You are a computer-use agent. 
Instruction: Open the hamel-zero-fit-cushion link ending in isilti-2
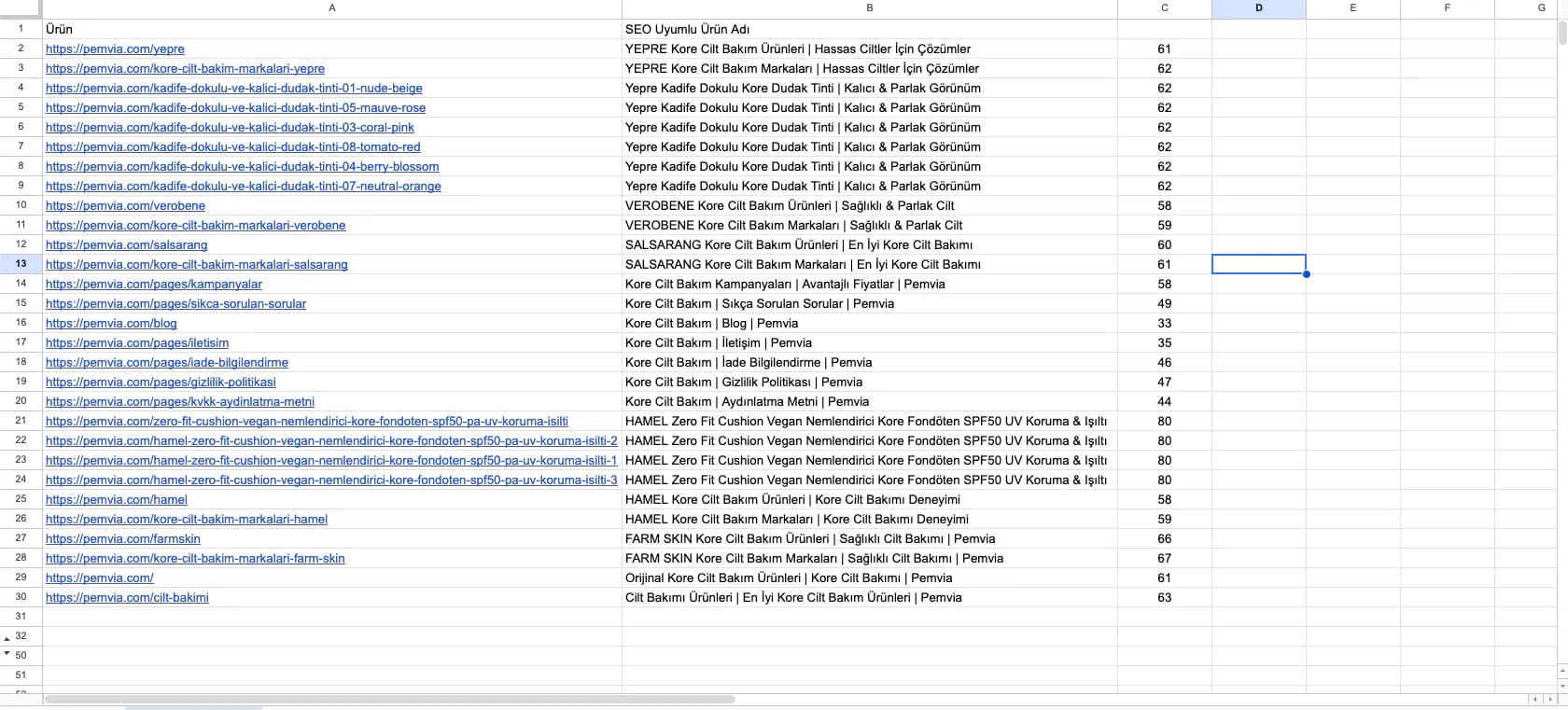tap(331, 440)
